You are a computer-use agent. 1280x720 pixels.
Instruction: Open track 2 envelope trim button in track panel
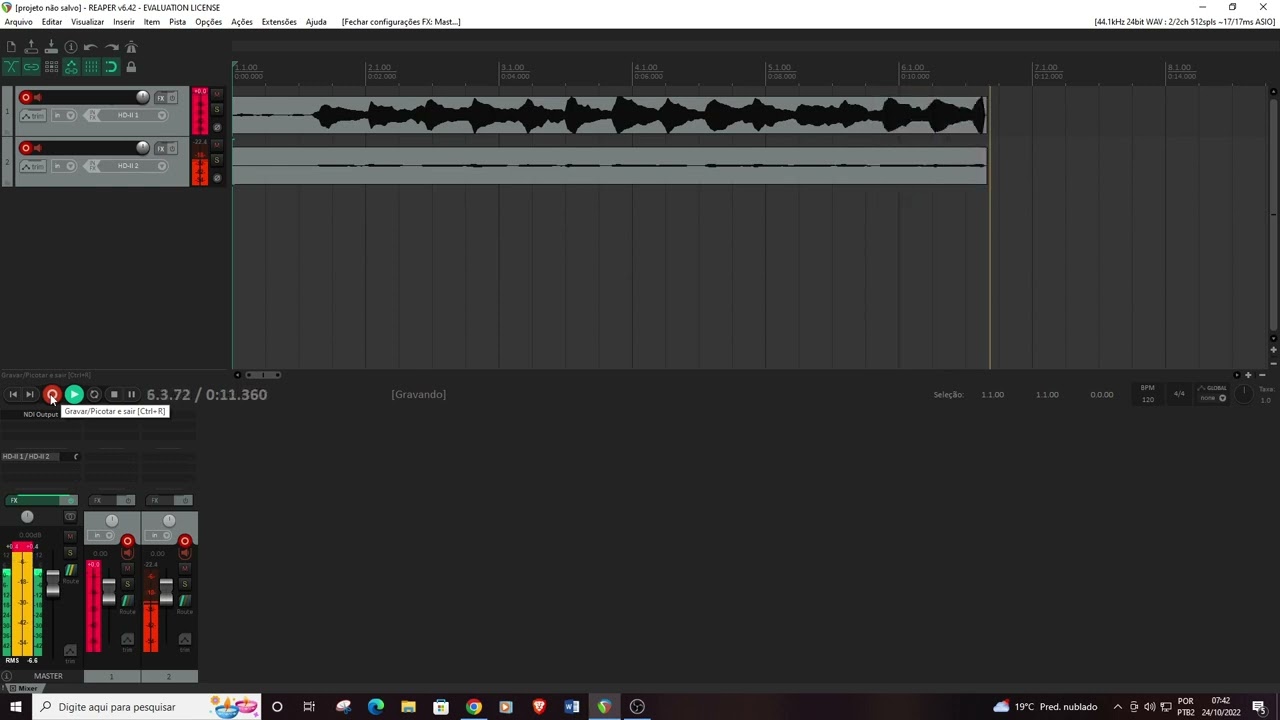pyautogui.click(x=33, y=166)
